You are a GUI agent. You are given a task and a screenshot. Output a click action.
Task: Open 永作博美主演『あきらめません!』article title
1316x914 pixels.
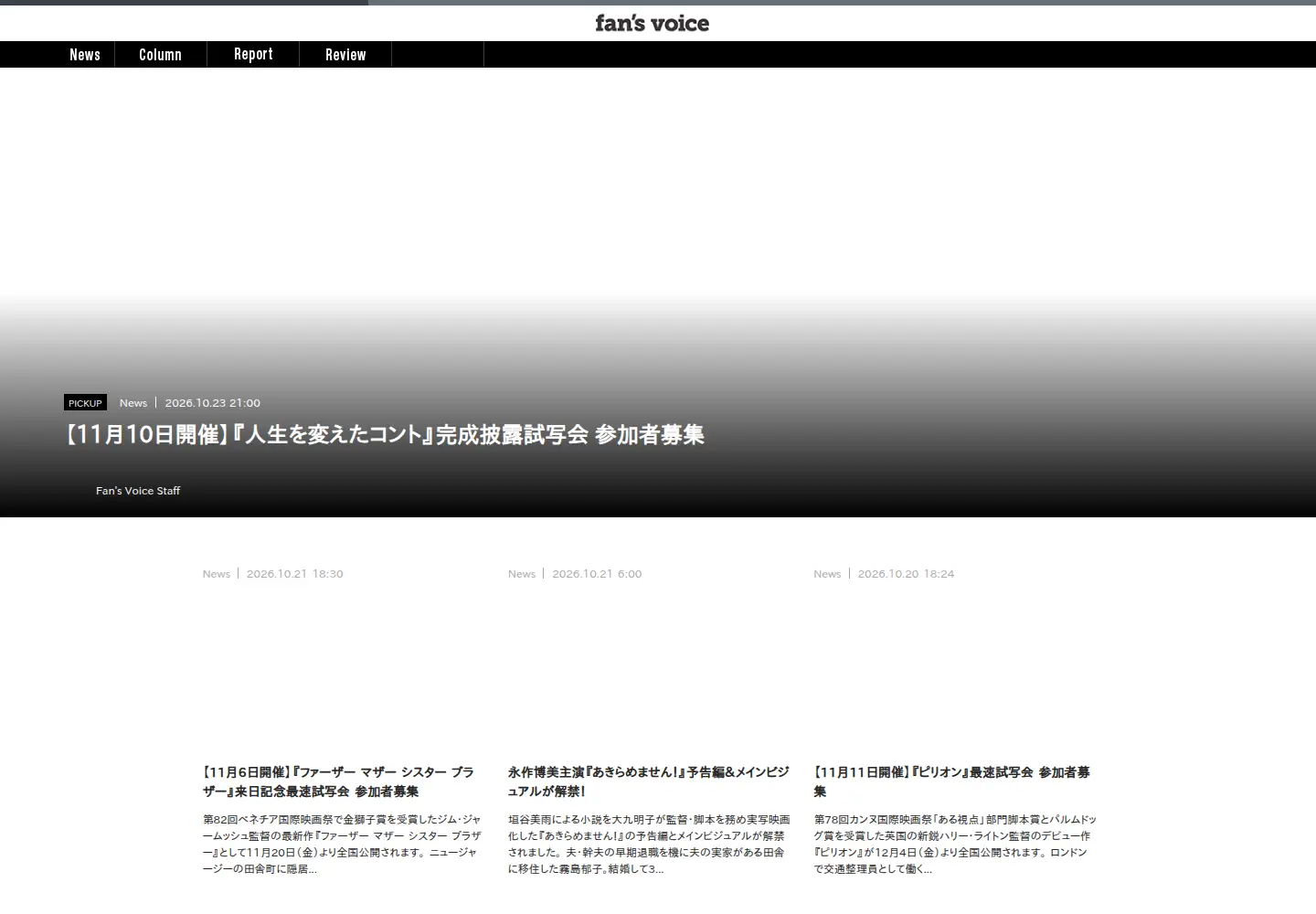click(x=649, y=781)
